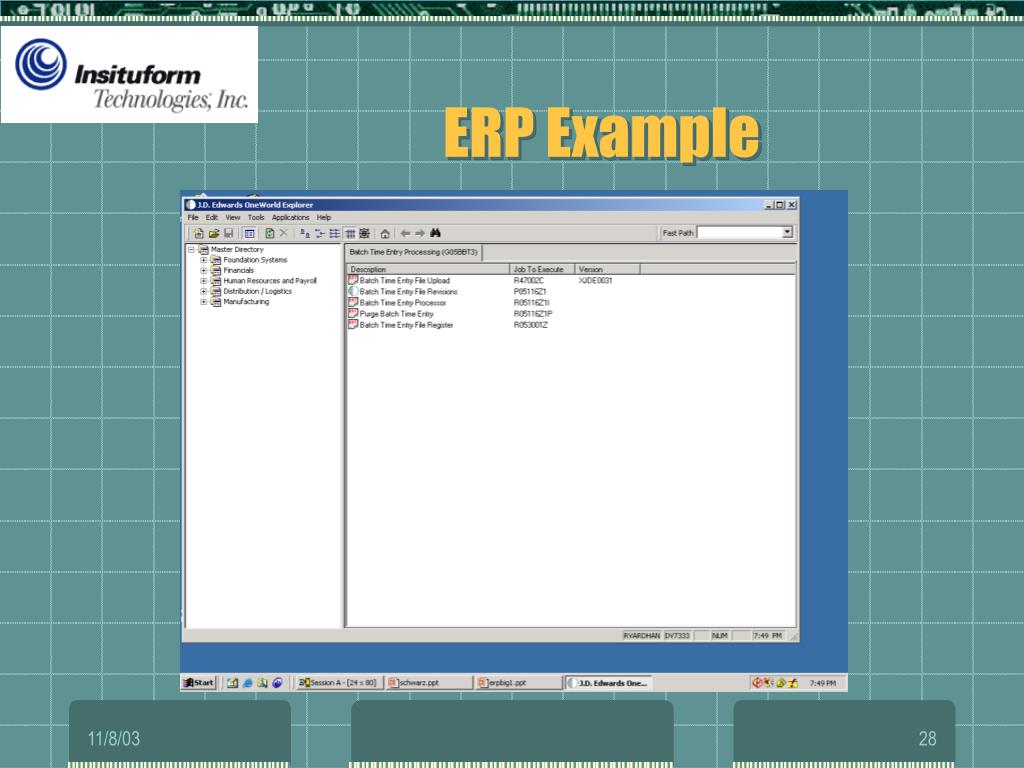Screen dimensions: 1024x768
Task: Click the Home toolbar icon
Action: coord(385,233)
